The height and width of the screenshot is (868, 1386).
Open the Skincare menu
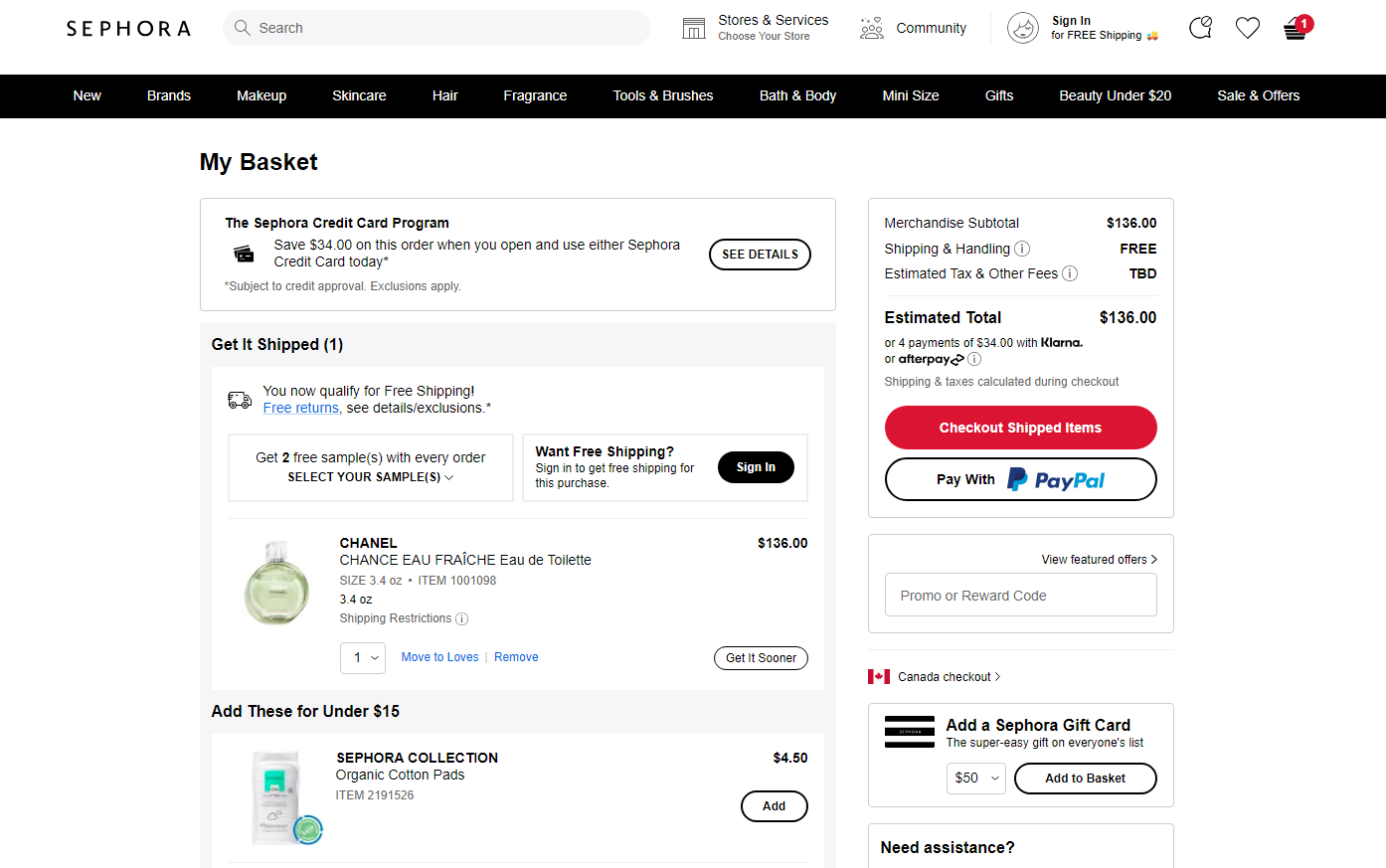pos(359,96)
